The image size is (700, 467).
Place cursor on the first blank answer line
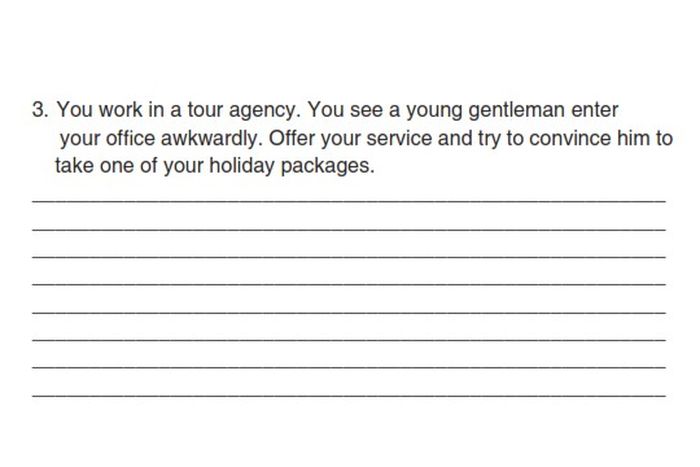tap(349, 202)
